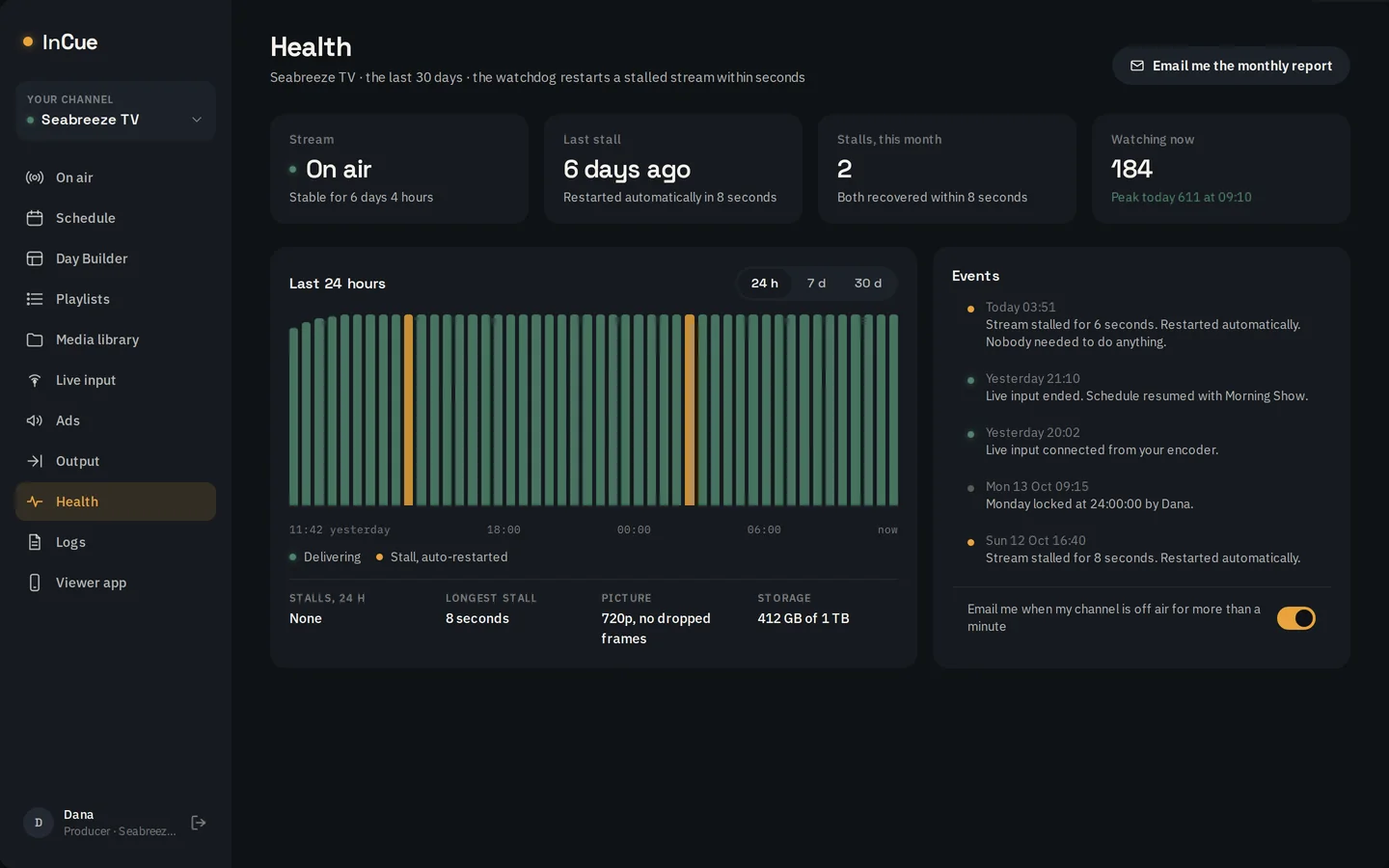The width and height of the screenshot is (1389, 868).
Task: Click the Picture value 720p, no dropped frames
Action: point(656,629)
